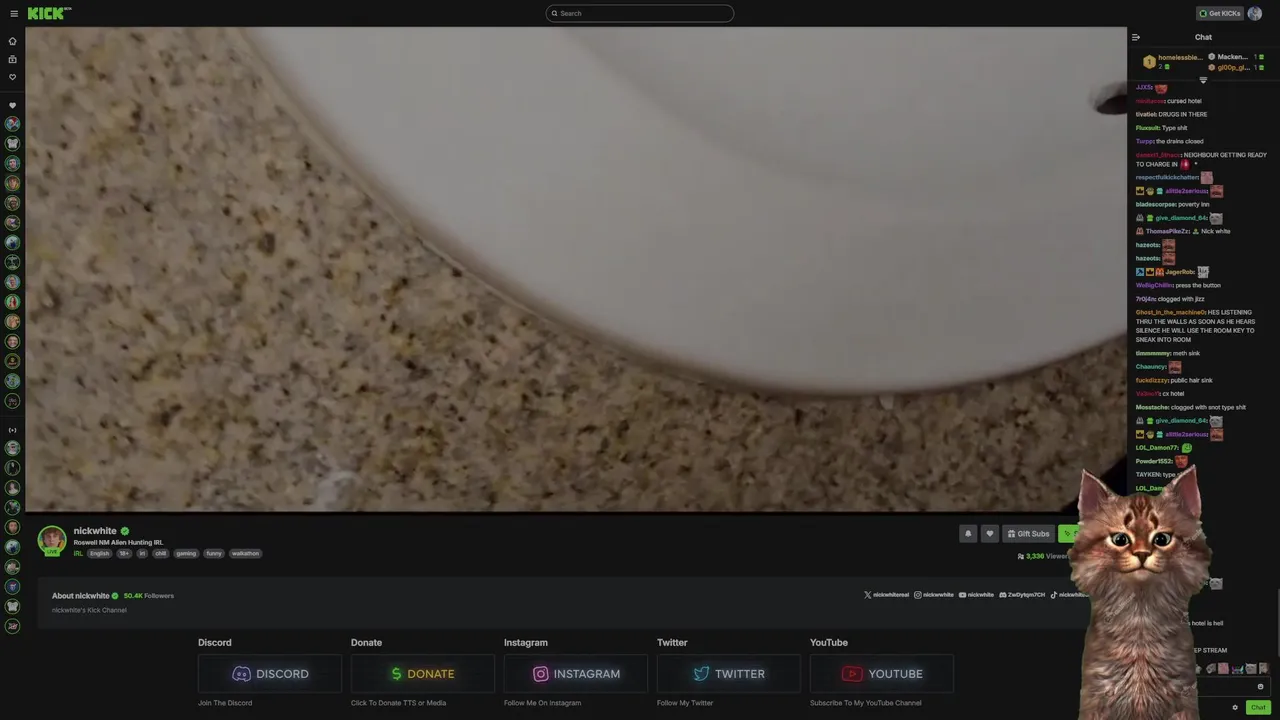Select the 18+ tag
Viewport: 1280px width, 720px height.
(x=124, y=553)
